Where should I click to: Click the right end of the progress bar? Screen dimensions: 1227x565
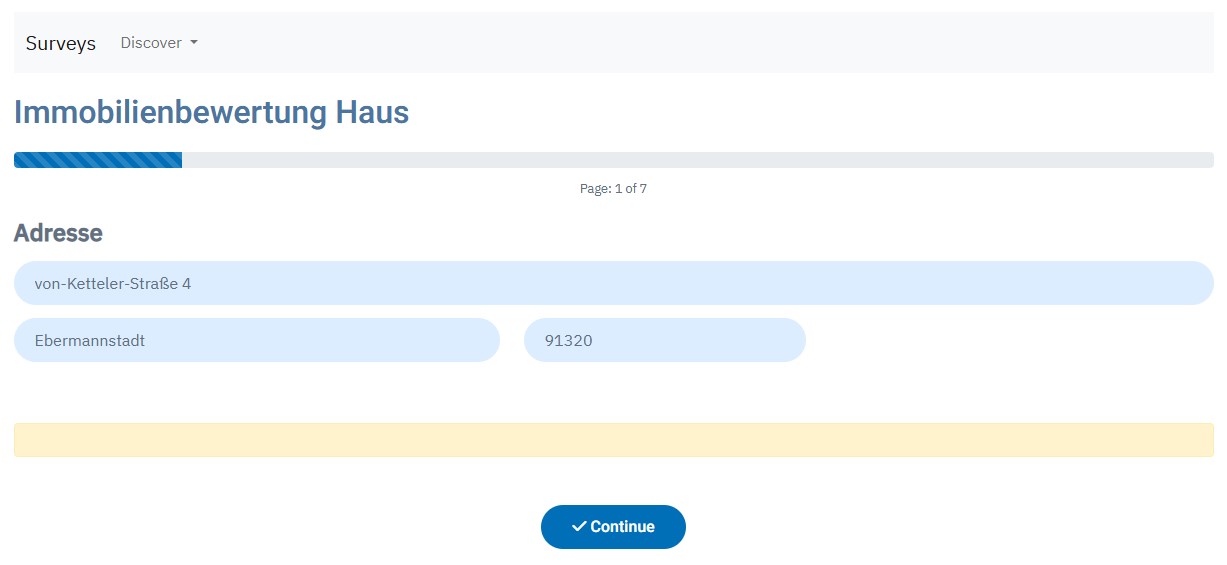point(1207,160)
